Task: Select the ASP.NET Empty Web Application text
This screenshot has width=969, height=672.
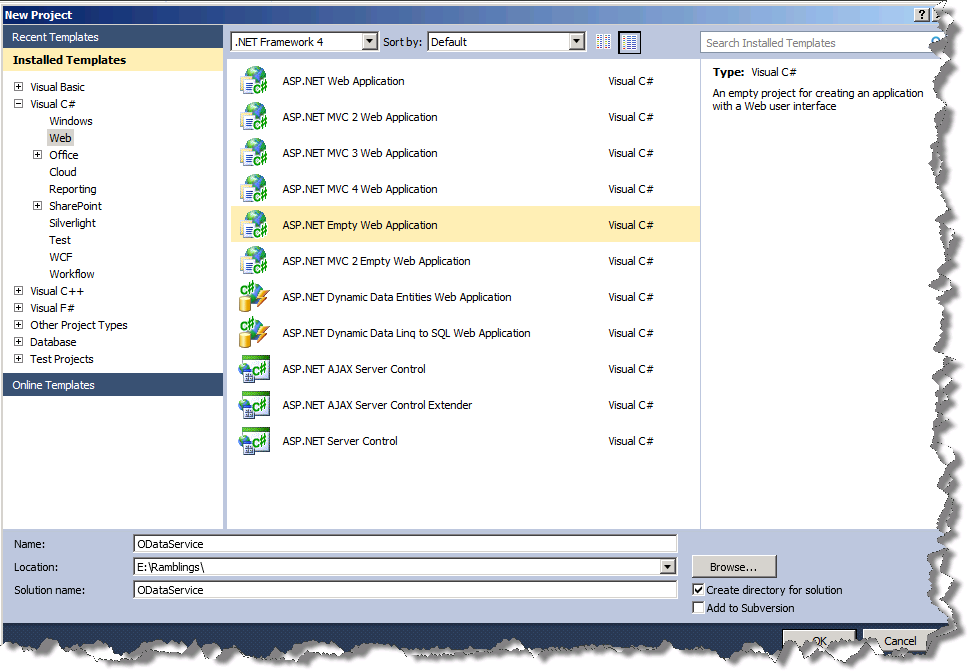Action: (x=360, y=225)
